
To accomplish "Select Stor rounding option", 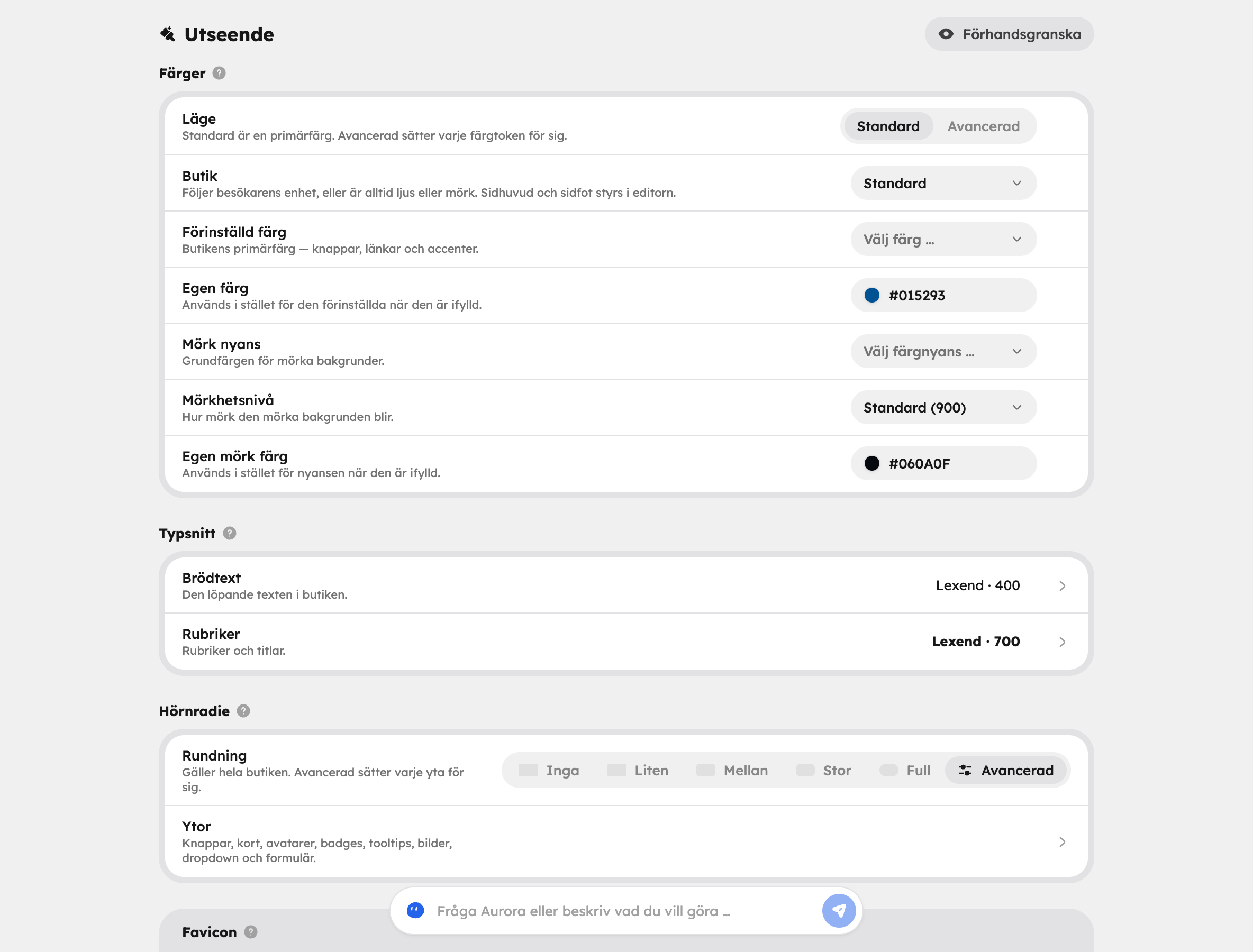I will pos(823,770).
